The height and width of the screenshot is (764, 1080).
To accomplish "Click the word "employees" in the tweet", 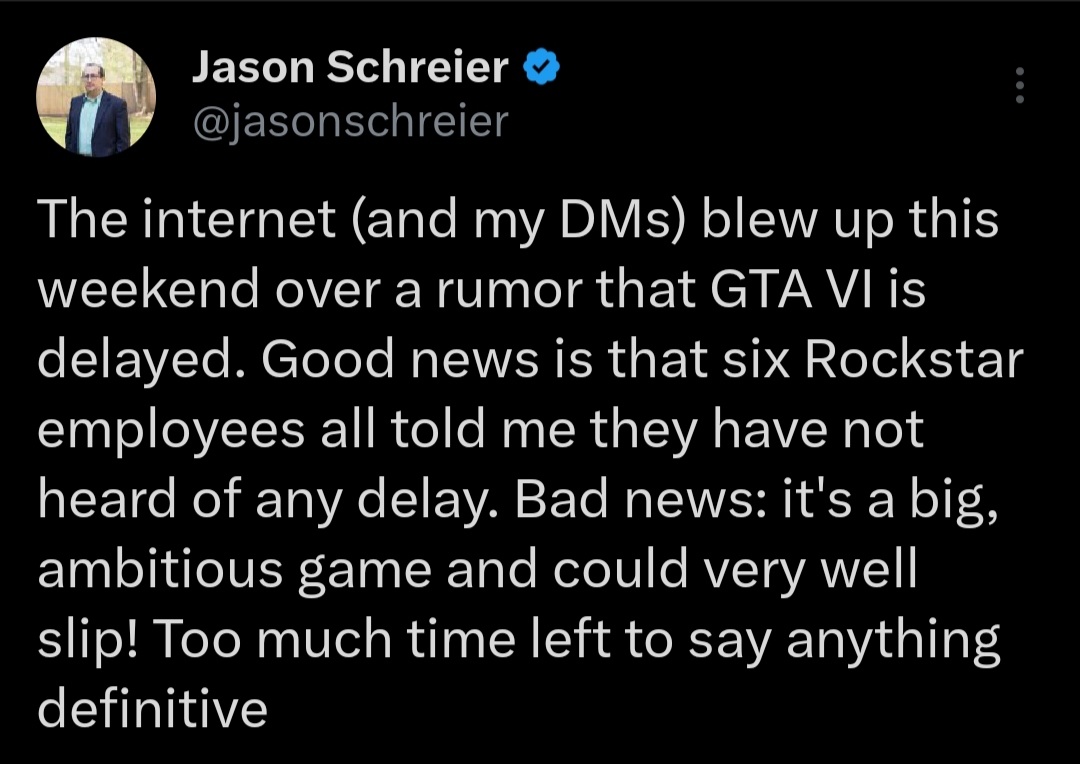I will pos(171,431).
